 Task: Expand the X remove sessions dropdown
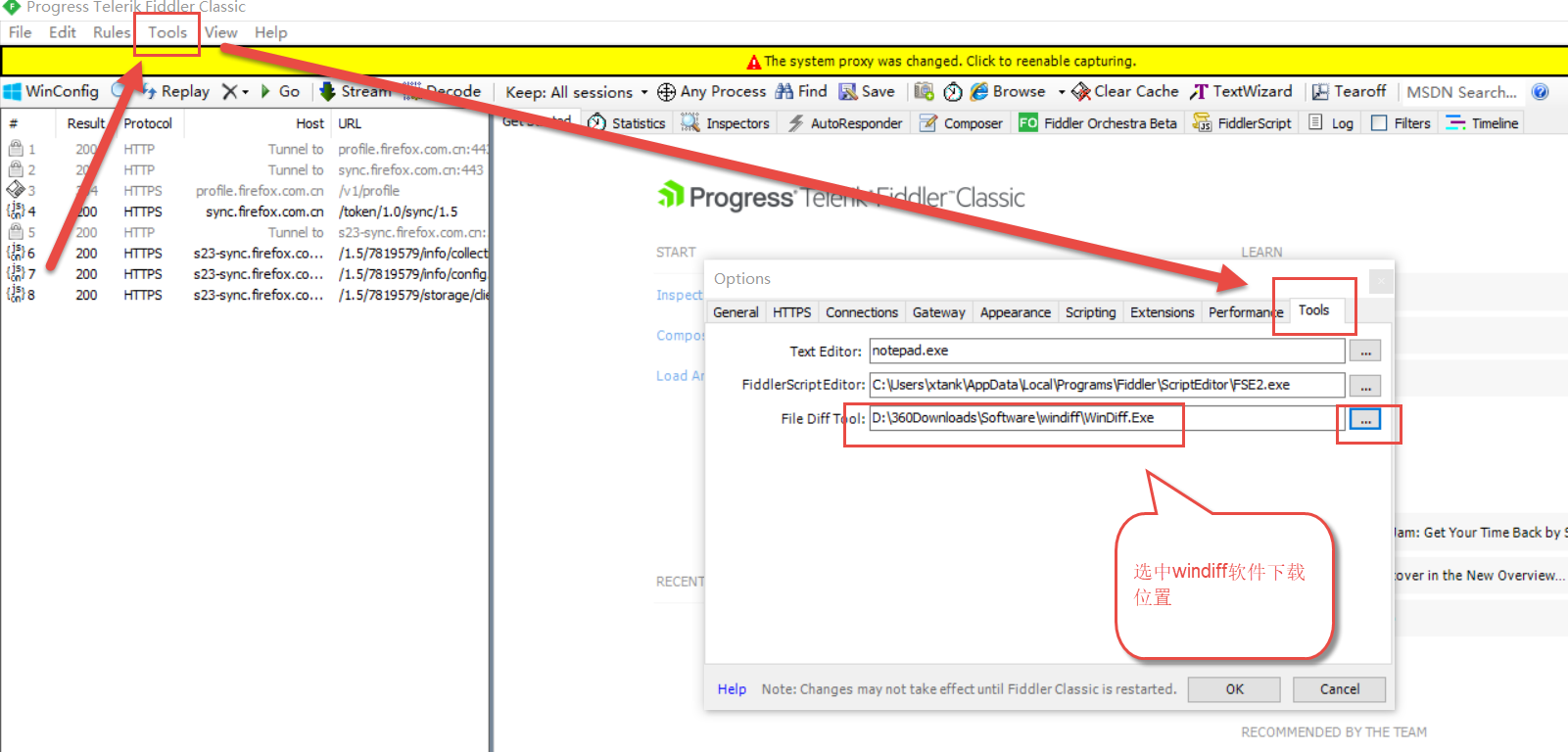point(245,93)
